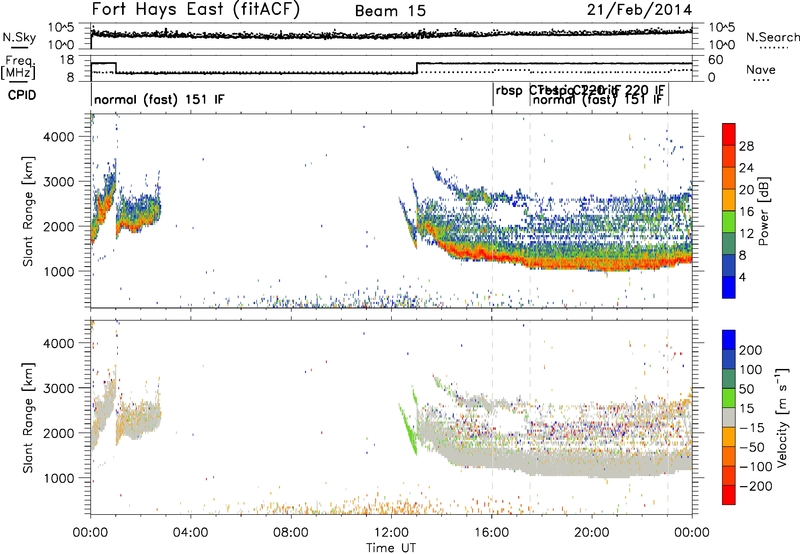The image size is (800, 554).
Task: Click the date "21/Feb/2014"
Action: pos(639,10)
